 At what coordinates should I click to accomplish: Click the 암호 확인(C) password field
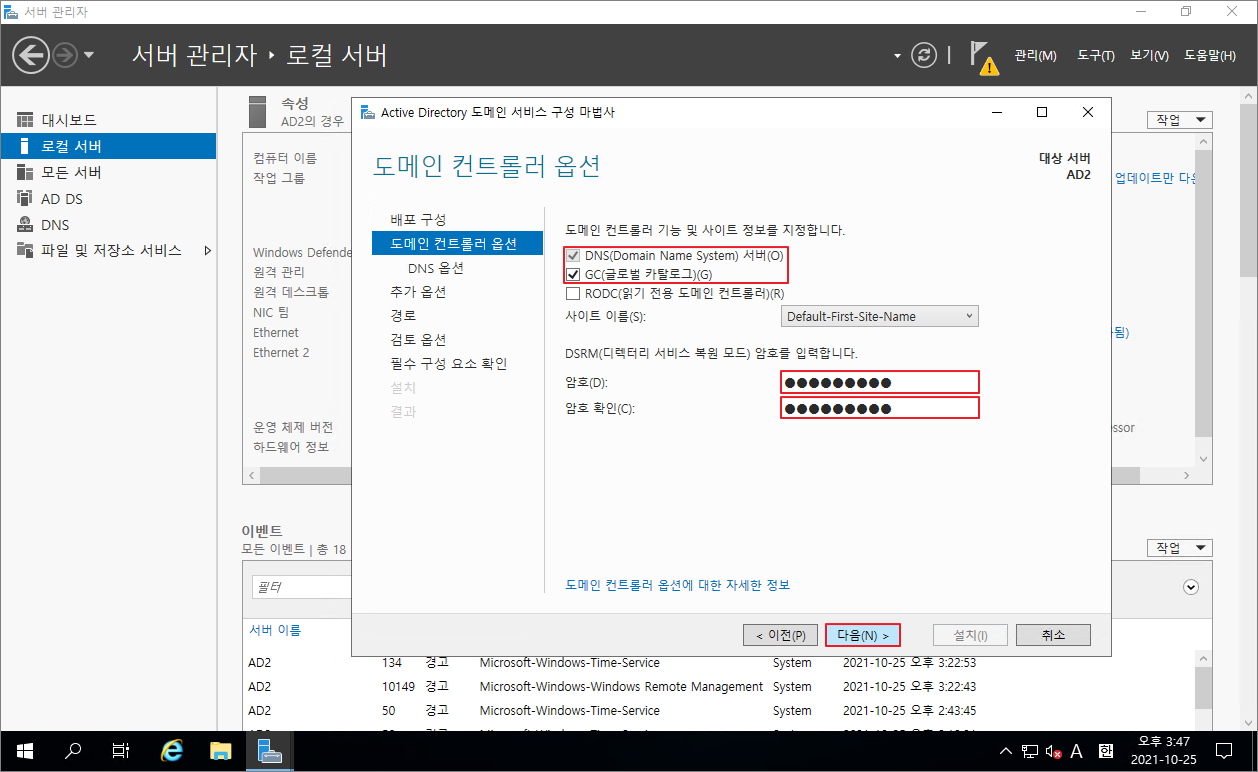[879, 408]
